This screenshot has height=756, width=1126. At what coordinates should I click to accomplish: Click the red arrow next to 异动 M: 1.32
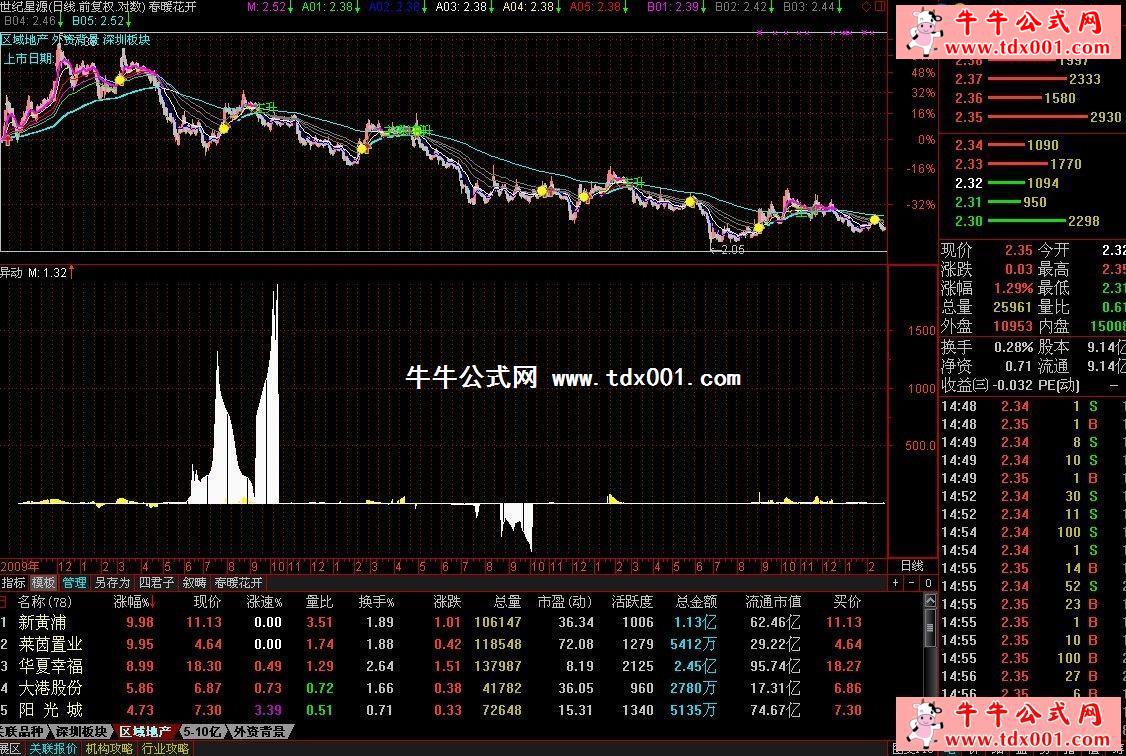[72, 271]
